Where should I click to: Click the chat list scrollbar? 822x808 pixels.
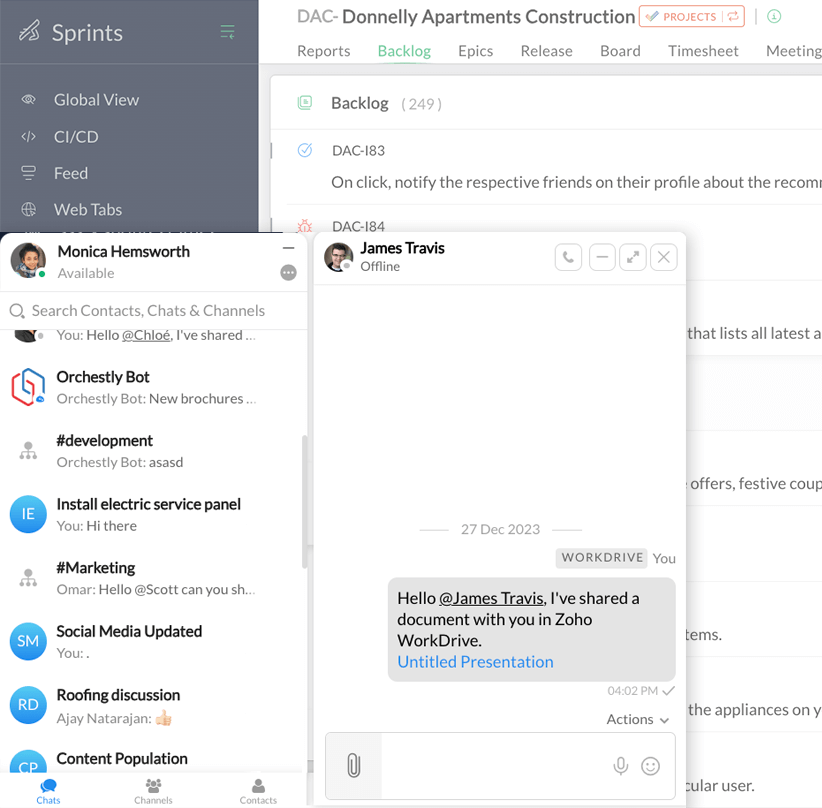[x=305, y=502]
